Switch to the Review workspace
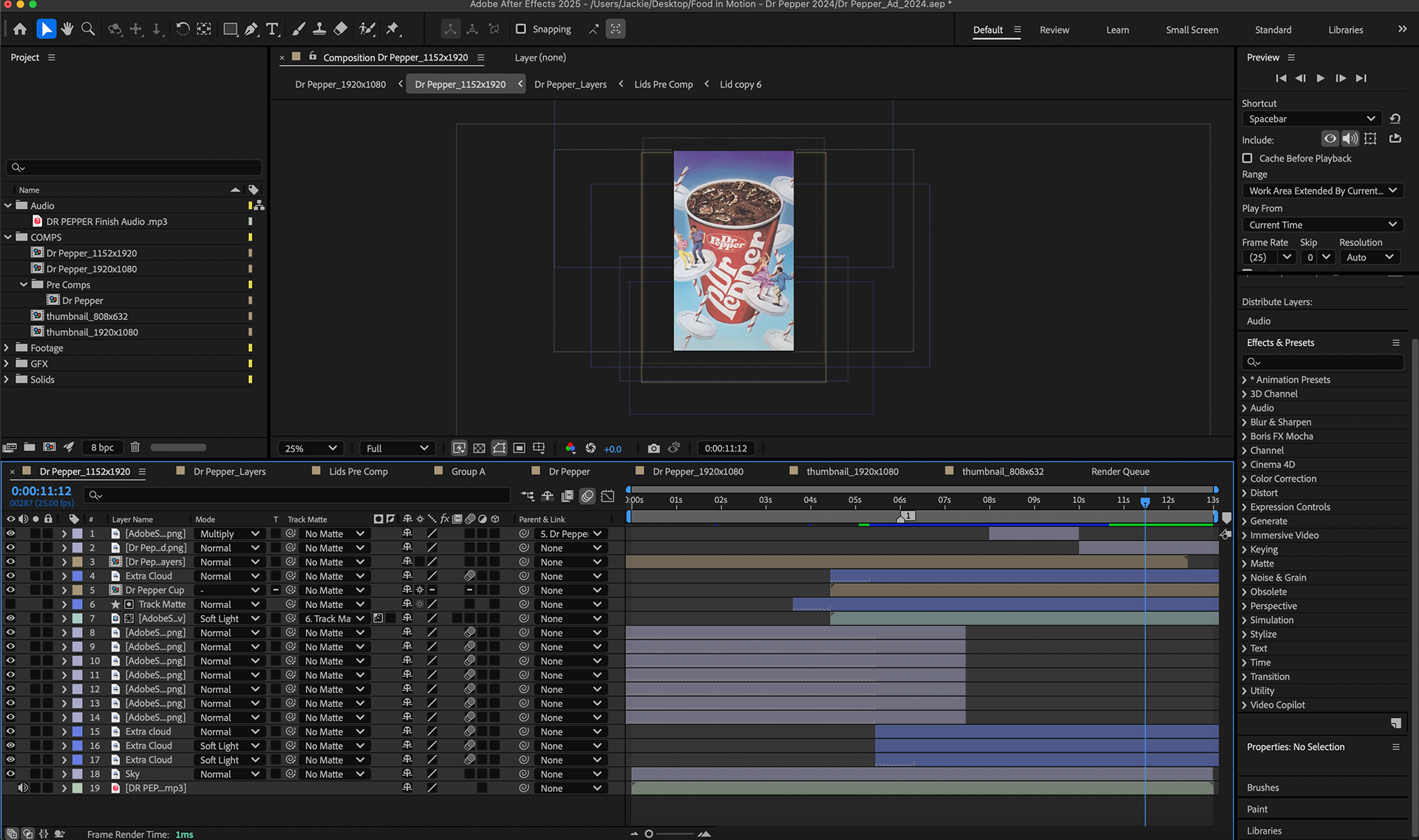Screen dimensions: 1419x840 (x=1054, y=30)
